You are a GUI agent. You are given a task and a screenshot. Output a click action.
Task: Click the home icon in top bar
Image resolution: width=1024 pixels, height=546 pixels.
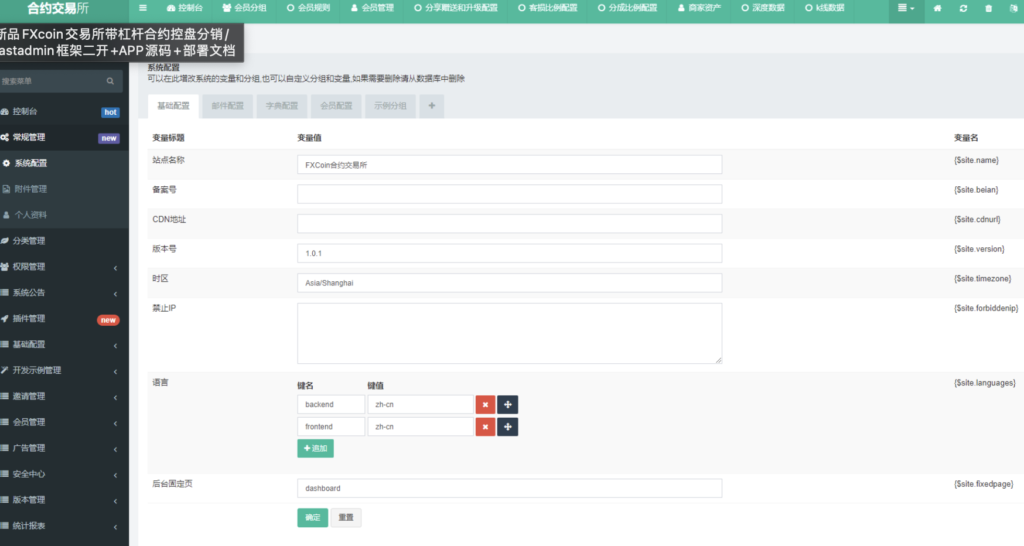click(x=937, y=8)
